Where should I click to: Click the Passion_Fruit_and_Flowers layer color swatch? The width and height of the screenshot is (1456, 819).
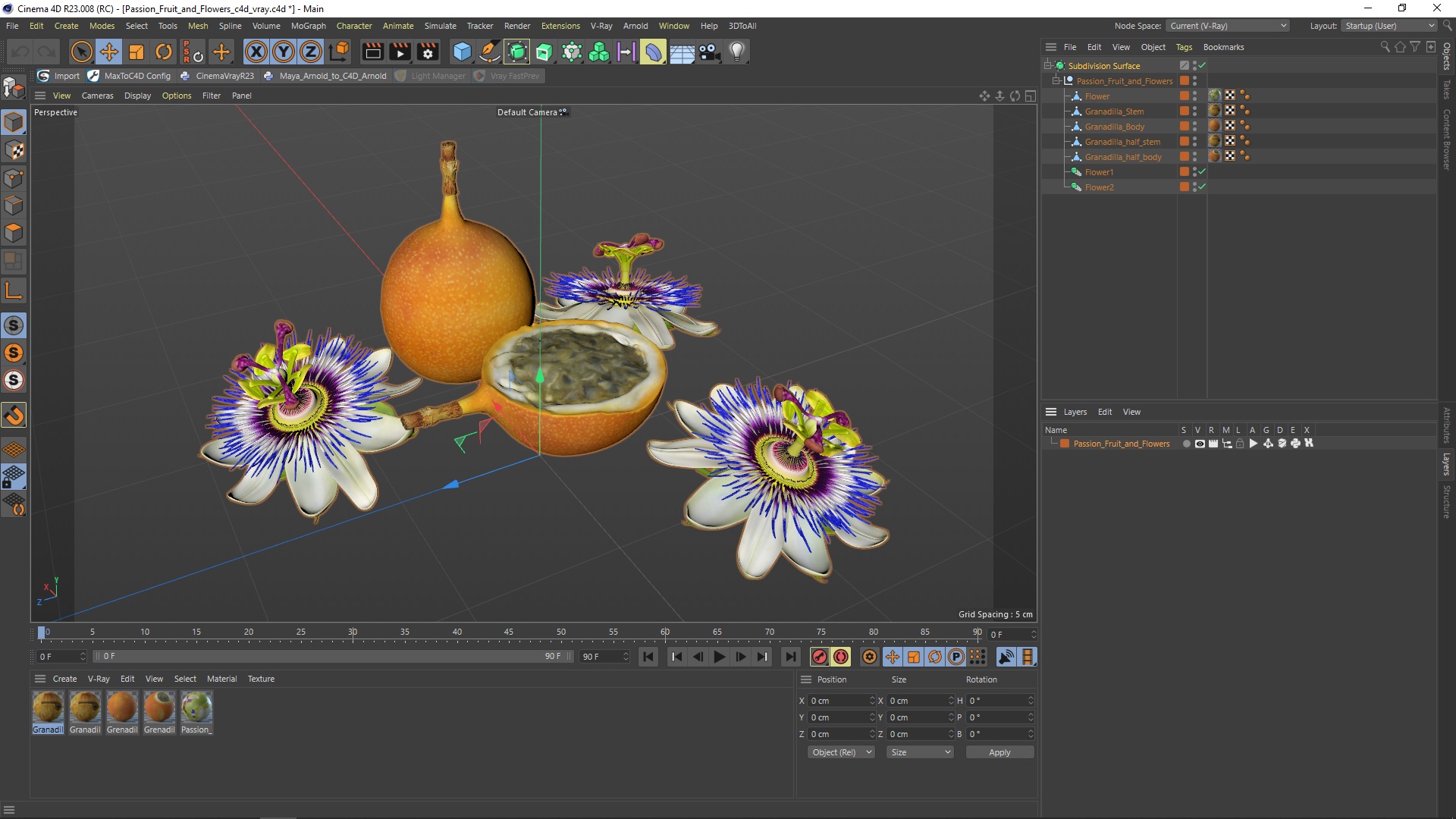coord(1065,444)
